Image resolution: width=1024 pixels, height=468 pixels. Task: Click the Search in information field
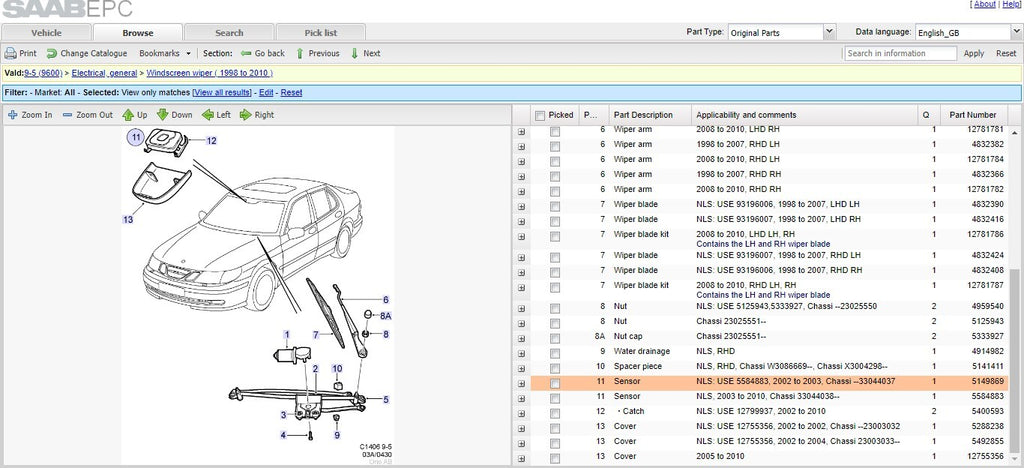click(x=901, y=54)
